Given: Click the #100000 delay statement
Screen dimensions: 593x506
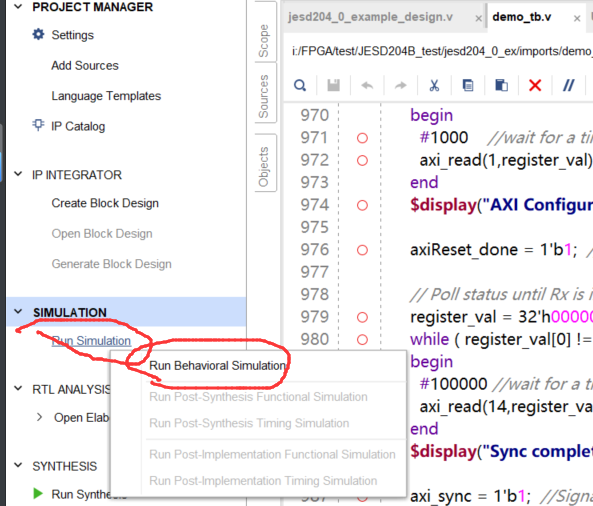Looking at the screenshot, I should pyautogui.click(x=453, y=384).
